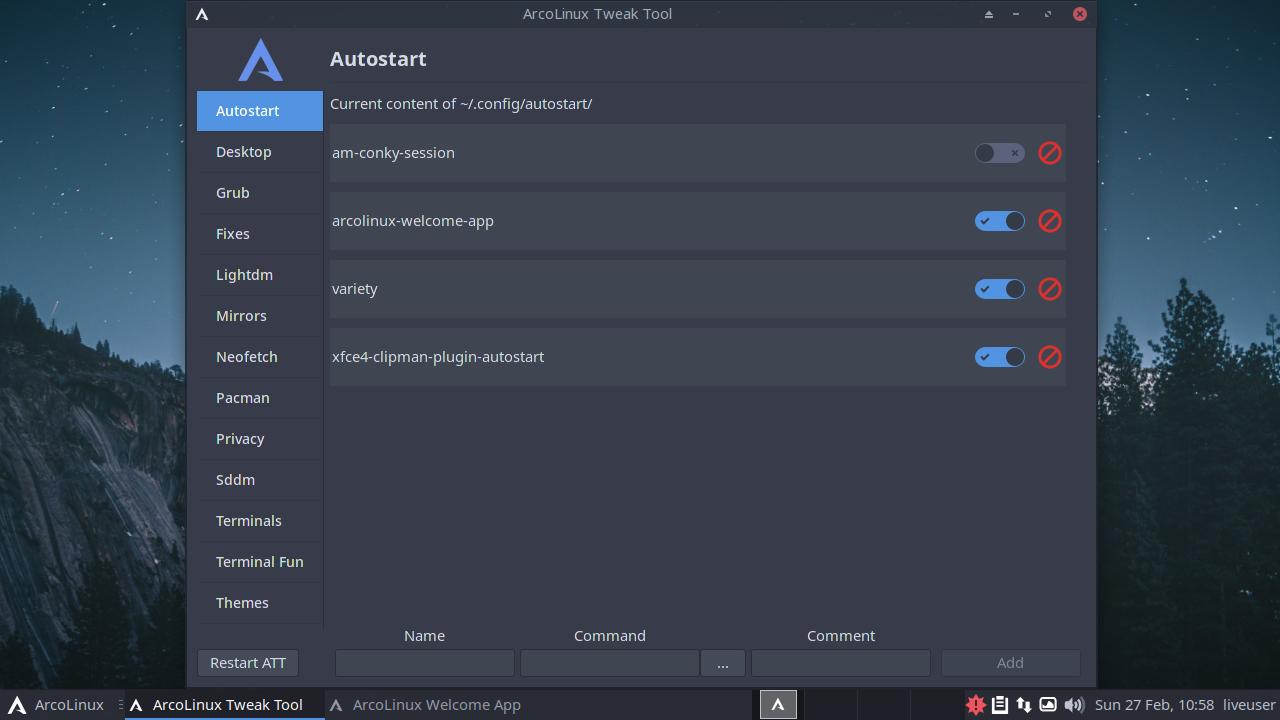Screen dimensions: 1280x720
Task: Open the red update notifier tray icon
Action: [975, 705]
